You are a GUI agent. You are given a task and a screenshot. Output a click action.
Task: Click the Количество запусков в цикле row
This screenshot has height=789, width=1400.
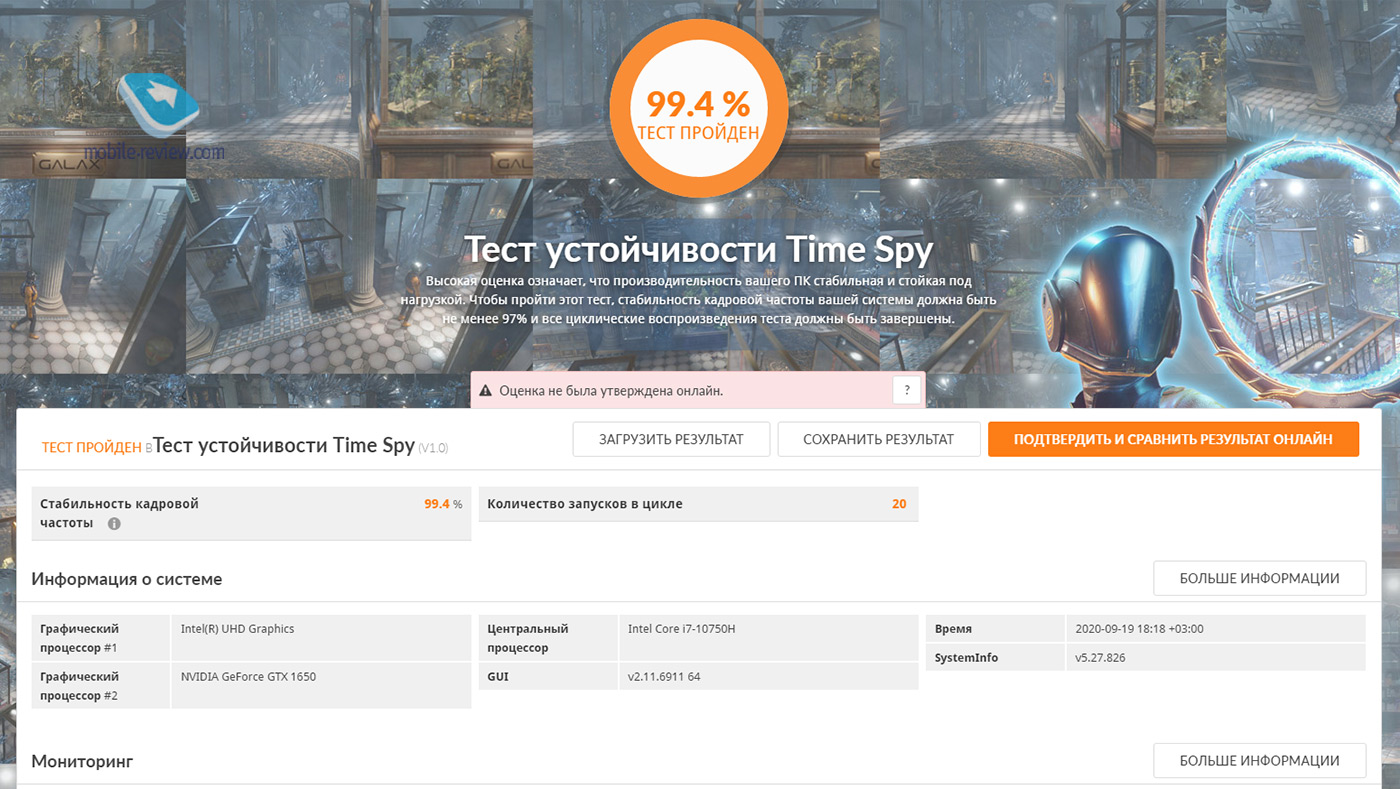click(x=698, y=504)
